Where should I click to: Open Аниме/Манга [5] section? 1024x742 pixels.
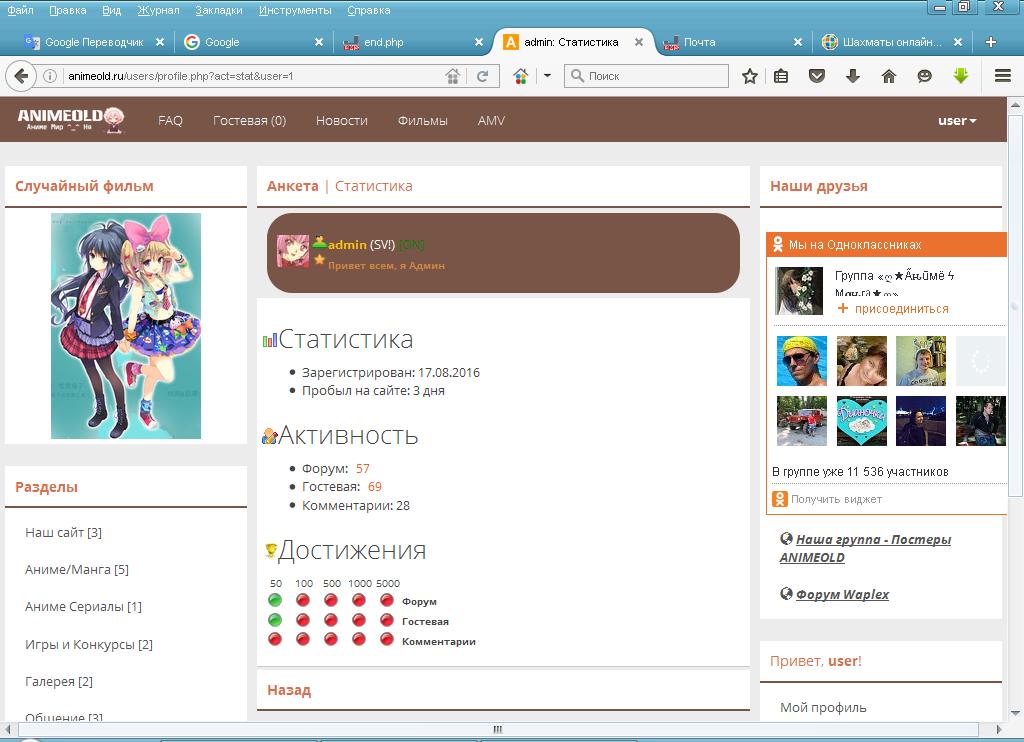click(x=76, y=570)
